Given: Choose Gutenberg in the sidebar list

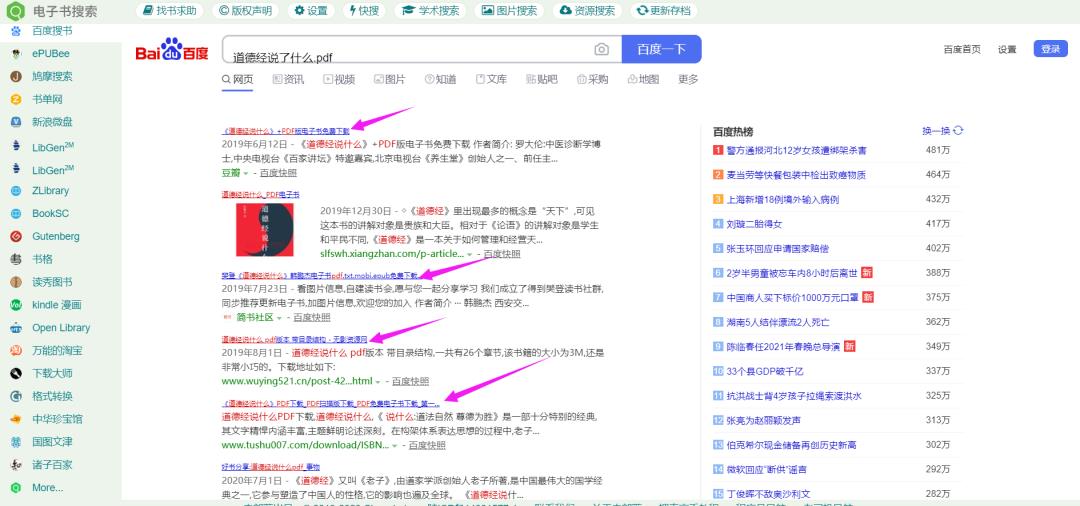Looking at the screenshot, I should (x=55, y=236).
